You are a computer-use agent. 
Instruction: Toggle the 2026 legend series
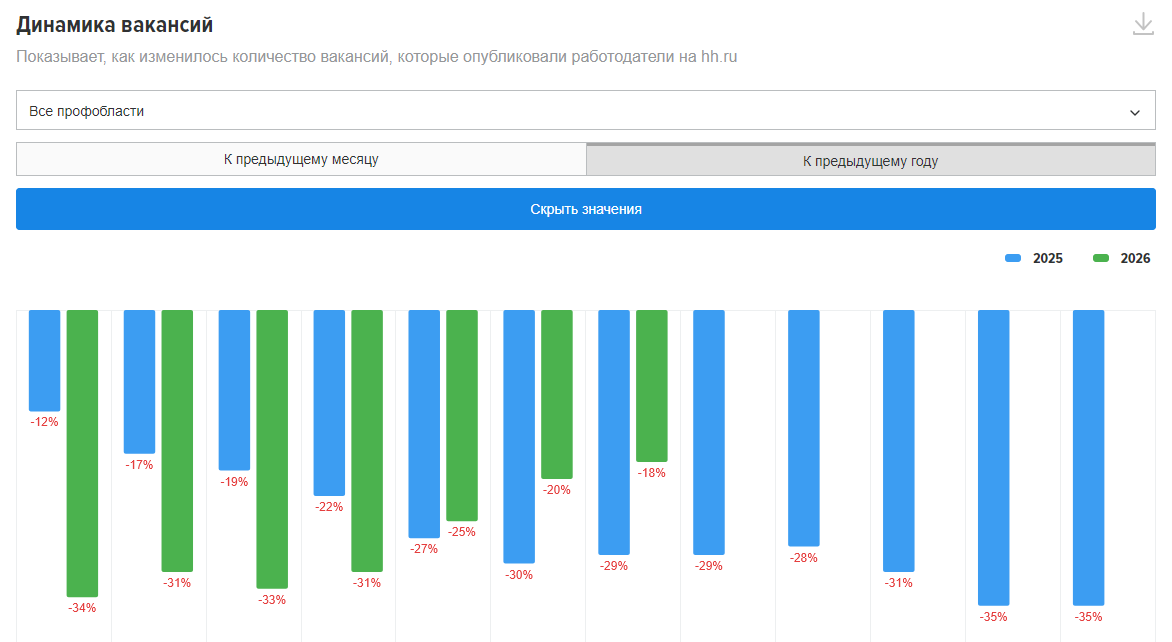[1121, 258]
